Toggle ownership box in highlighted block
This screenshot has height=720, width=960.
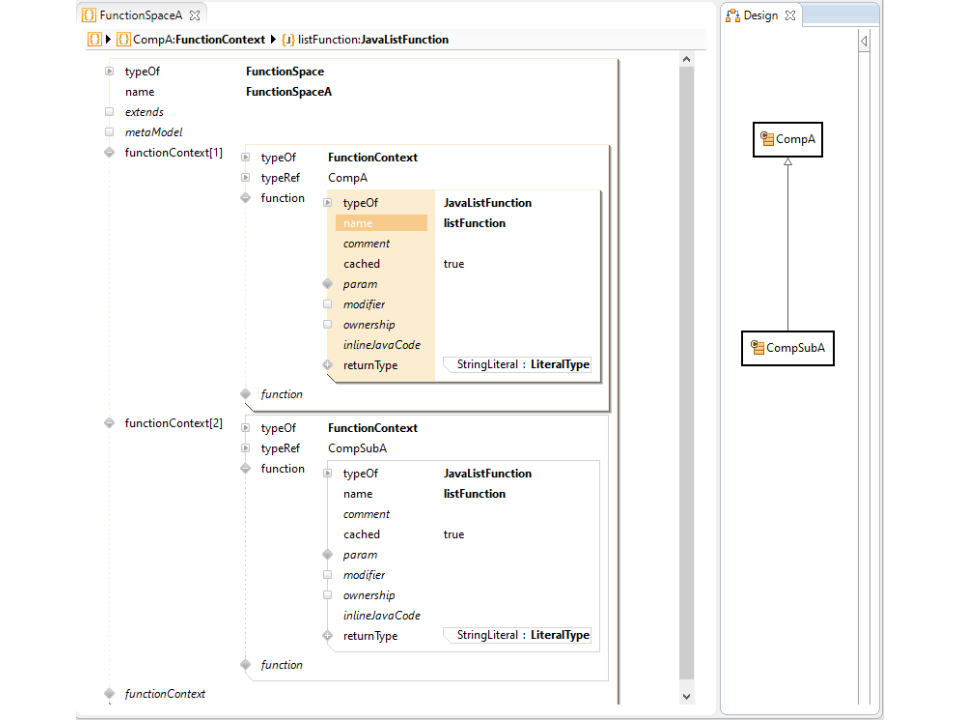[x=328, y=324]
